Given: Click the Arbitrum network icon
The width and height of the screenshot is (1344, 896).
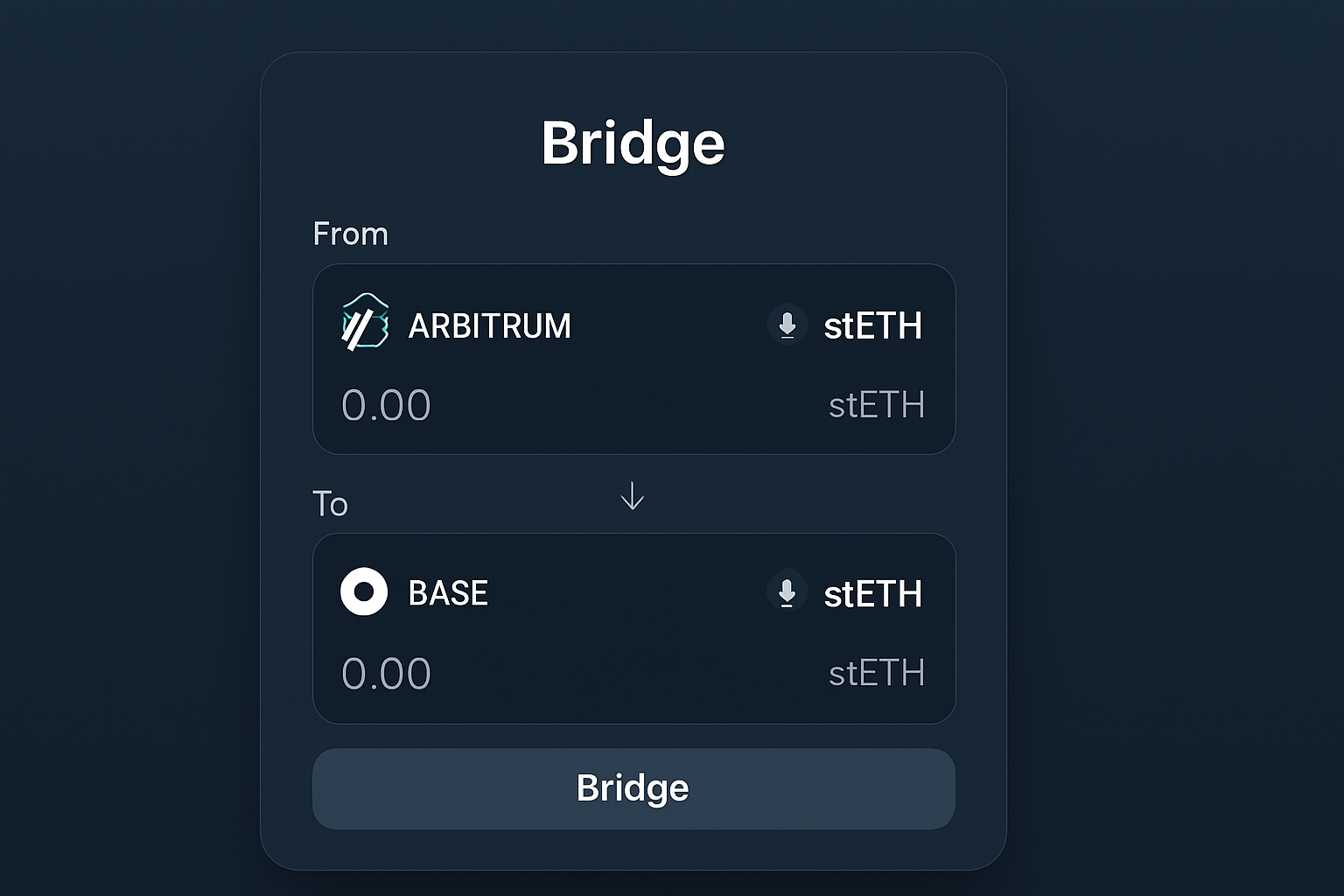Looking at the screenshot, I should coord(364,325).
